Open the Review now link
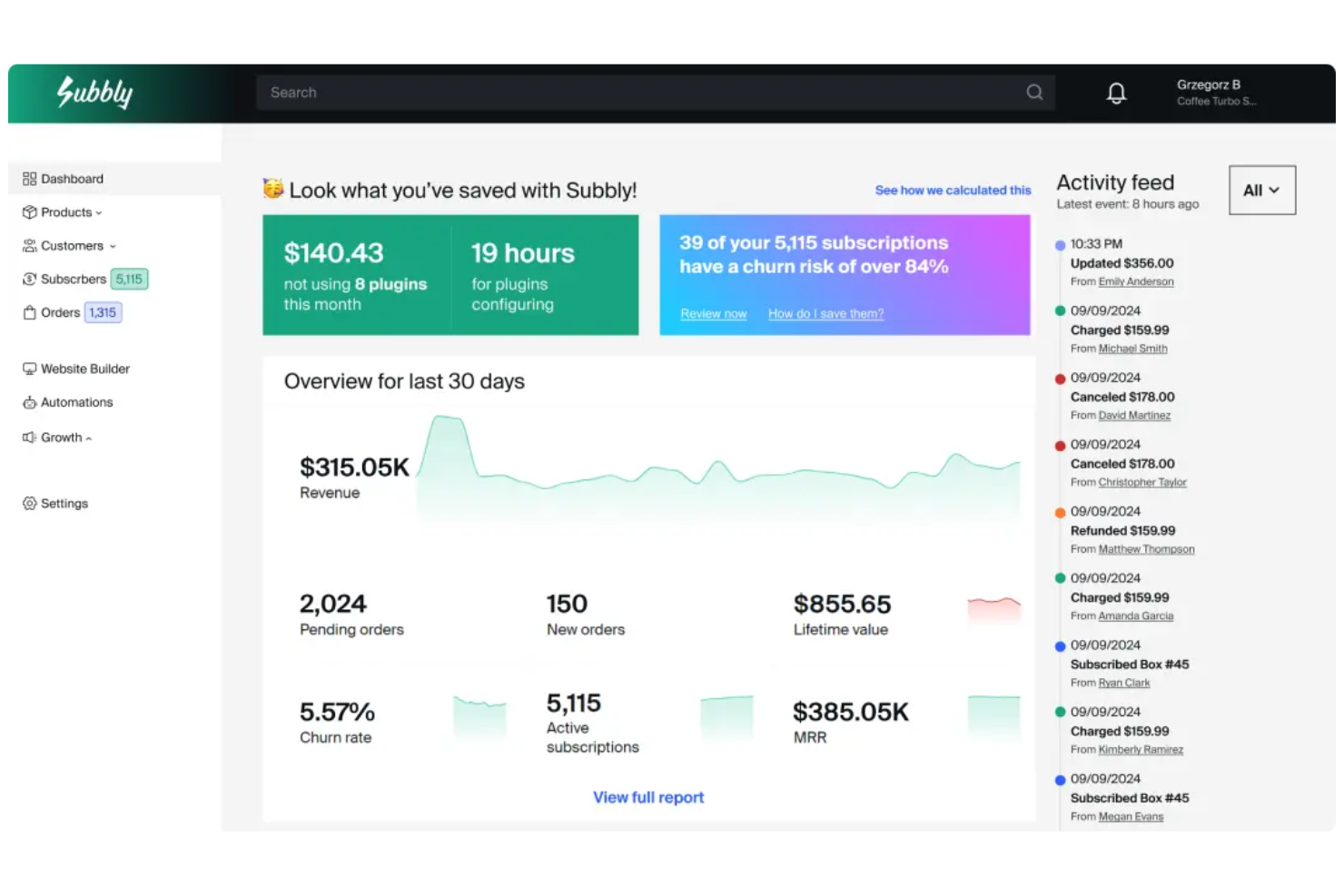 tap(713, 313)
